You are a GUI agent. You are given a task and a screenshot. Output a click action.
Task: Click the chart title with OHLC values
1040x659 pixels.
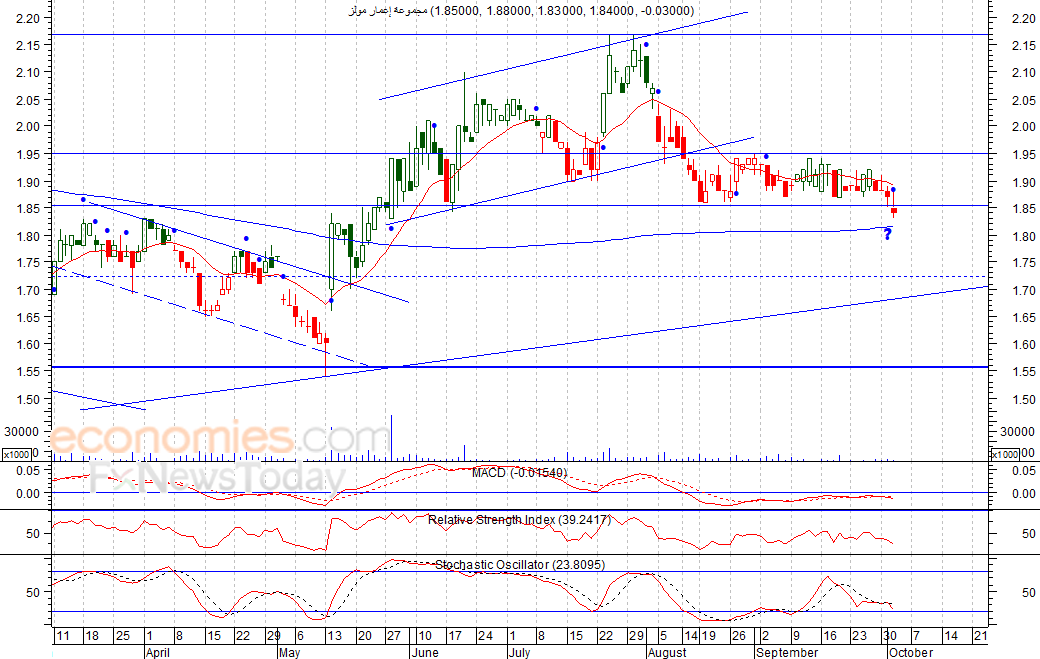pos(521,11)
